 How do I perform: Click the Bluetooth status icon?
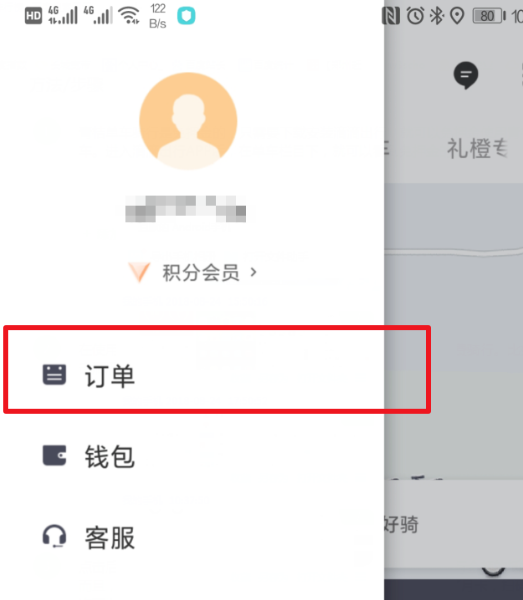pyautogui.click(x=436, y=16)
